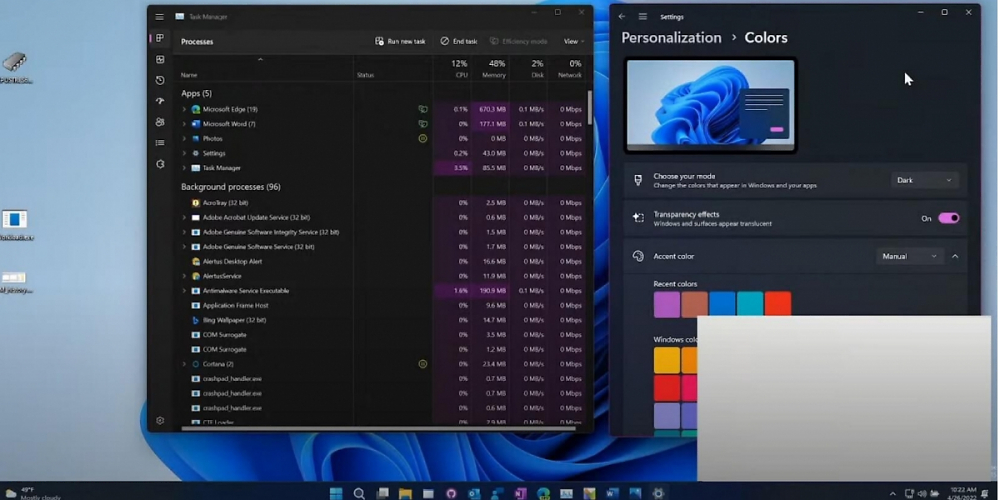This screenshot has height=500, width=1000.
Task: Expand the Task Manager process row
Action: tap(184, 168)
